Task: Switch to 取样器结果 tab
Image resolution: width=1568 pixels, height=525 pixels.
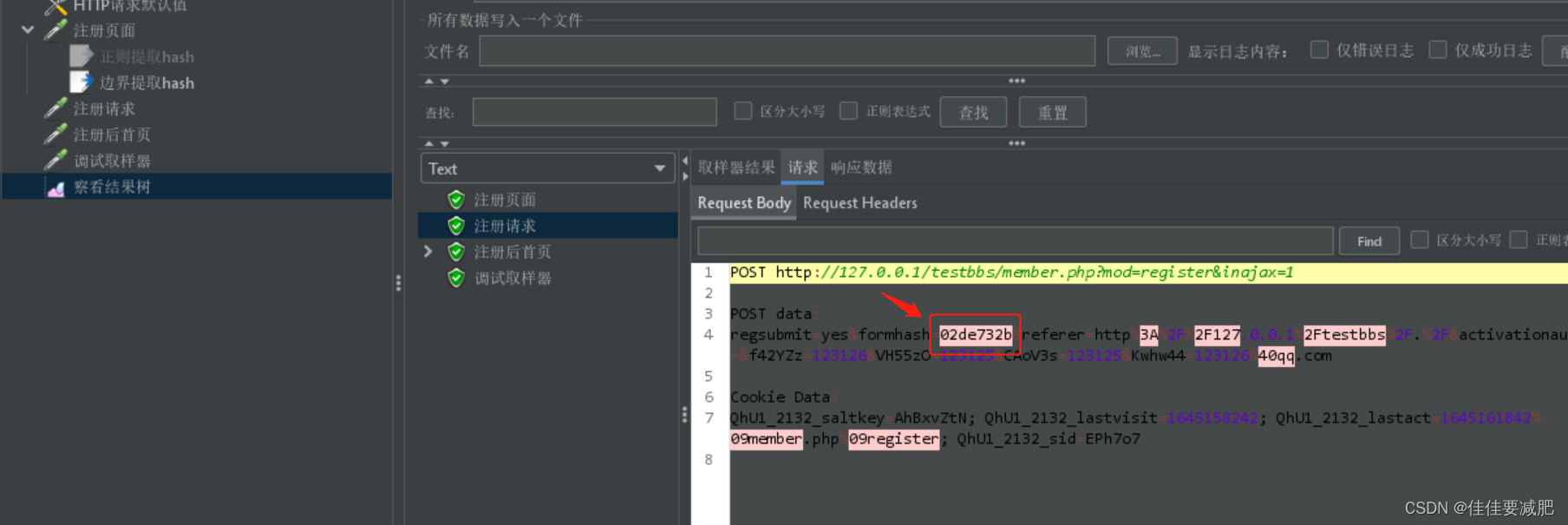Action: point(736,167)
